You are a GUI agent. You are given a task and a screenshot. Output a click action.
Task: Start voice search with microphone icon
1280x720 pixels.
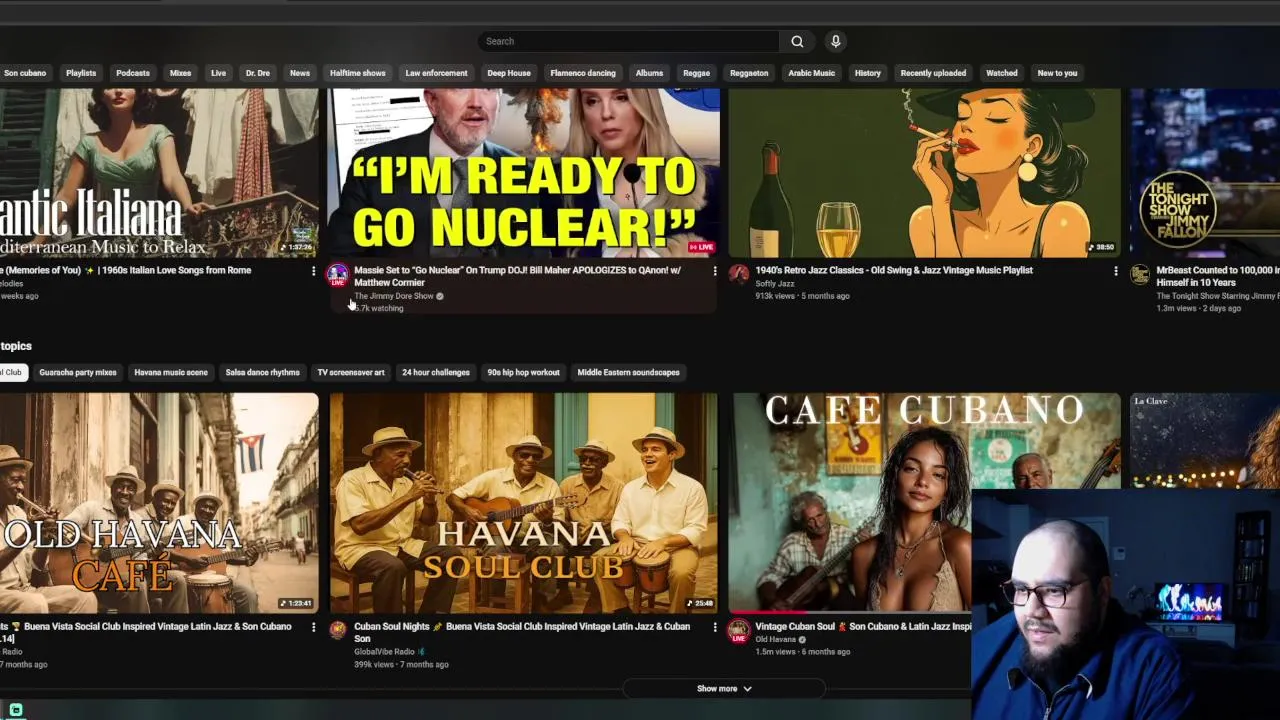point(835,41)
